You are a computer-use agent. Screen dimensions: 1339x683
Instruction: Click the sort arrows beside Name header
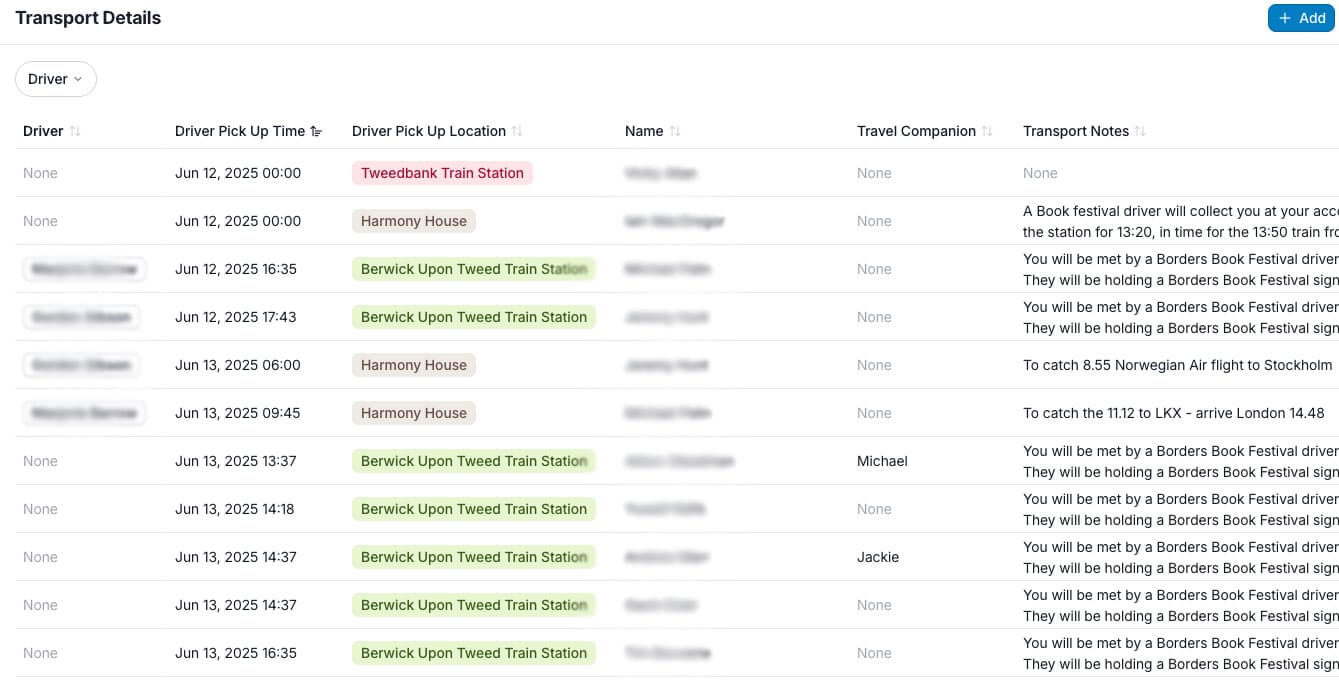click(x=675, y=131)
